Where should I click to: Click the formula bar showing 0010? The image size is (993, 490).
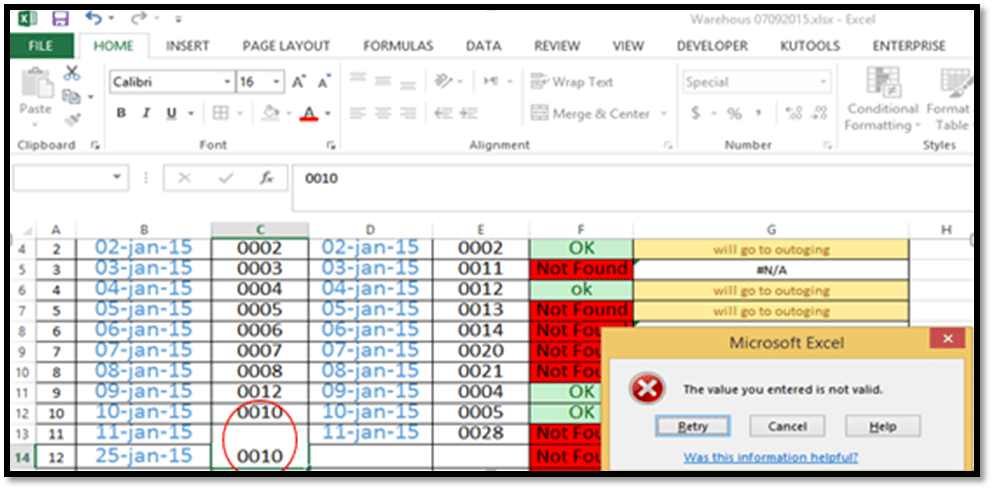point(600,179)
